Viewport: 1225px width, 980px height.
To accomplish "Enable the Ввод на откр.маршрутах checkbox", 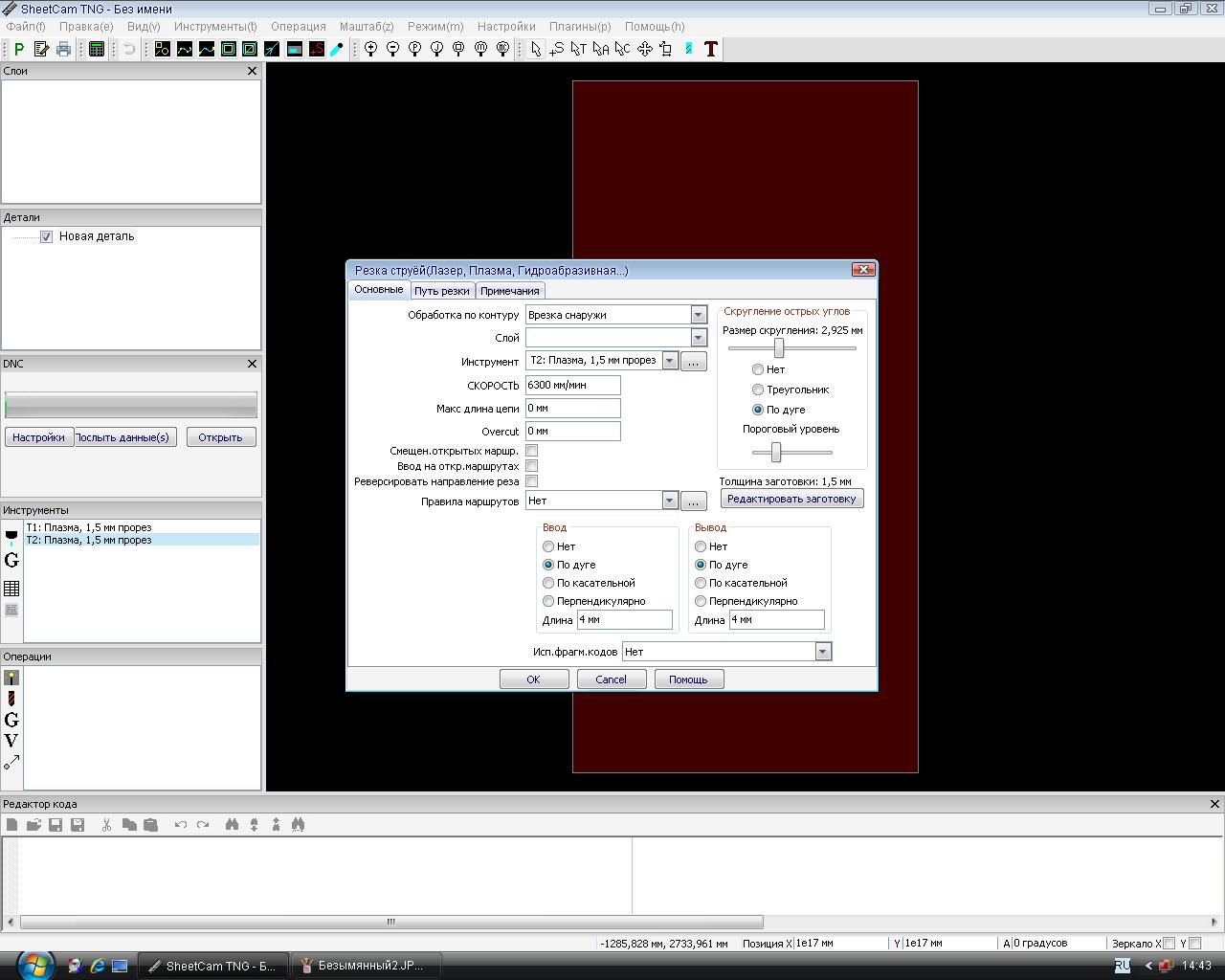I will pos(531,465).
